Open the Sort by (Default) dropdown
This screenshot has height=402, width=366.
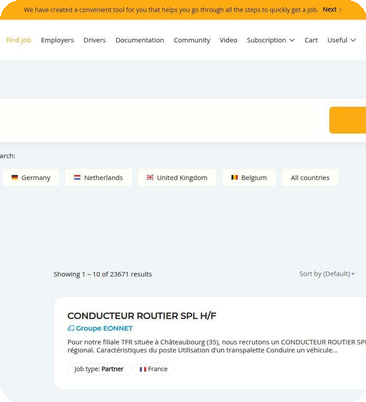[x=327, y=274]
